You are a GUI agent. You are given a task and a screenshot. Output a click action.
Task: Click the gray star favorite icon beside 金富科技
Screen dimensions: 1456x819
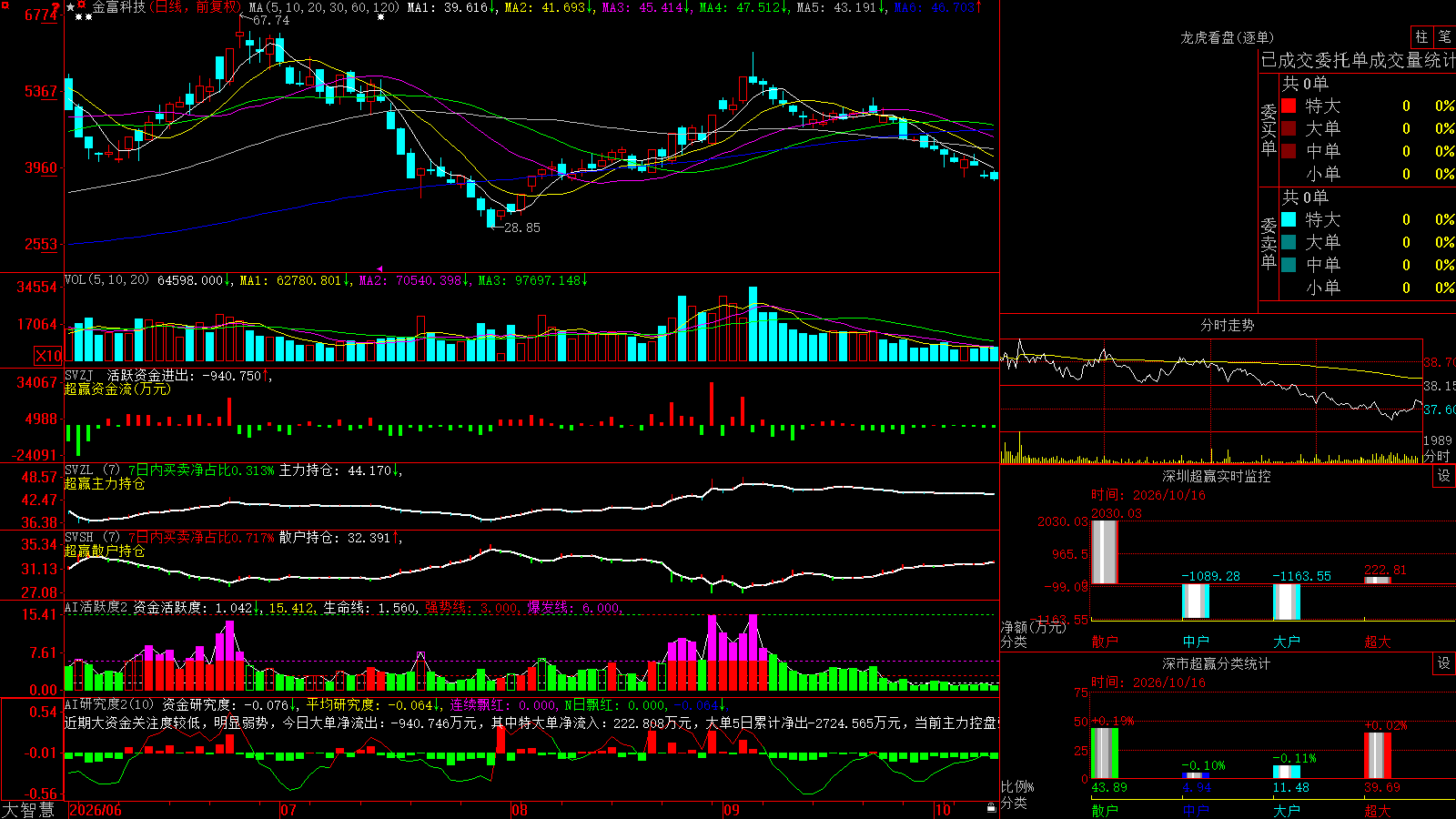tap(71, 7)
